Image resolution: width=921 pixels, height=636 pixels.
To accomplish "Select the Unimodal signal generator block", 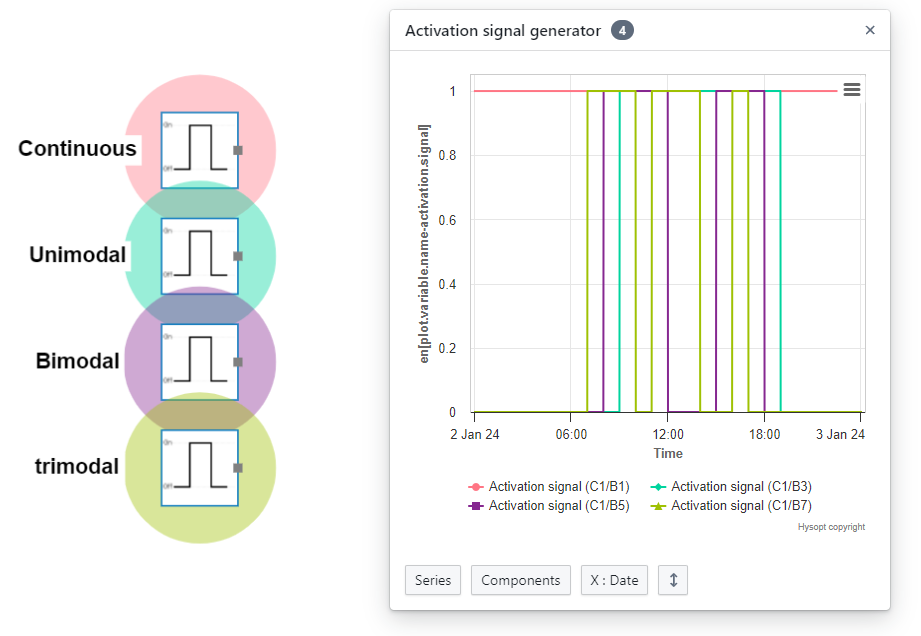I will 199,256.
